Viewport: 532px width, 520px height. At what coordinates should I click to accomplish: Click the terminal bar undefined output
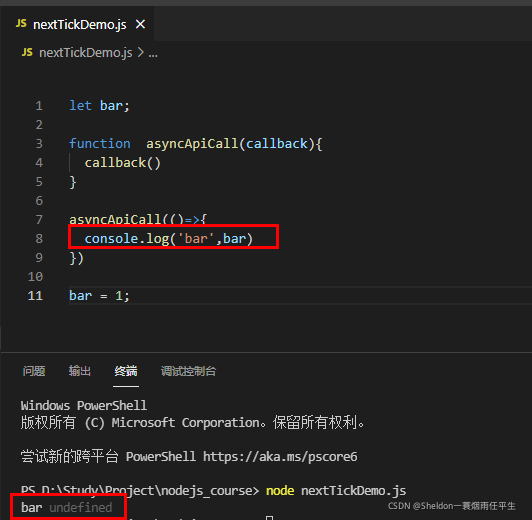click(x=66, y=507)
